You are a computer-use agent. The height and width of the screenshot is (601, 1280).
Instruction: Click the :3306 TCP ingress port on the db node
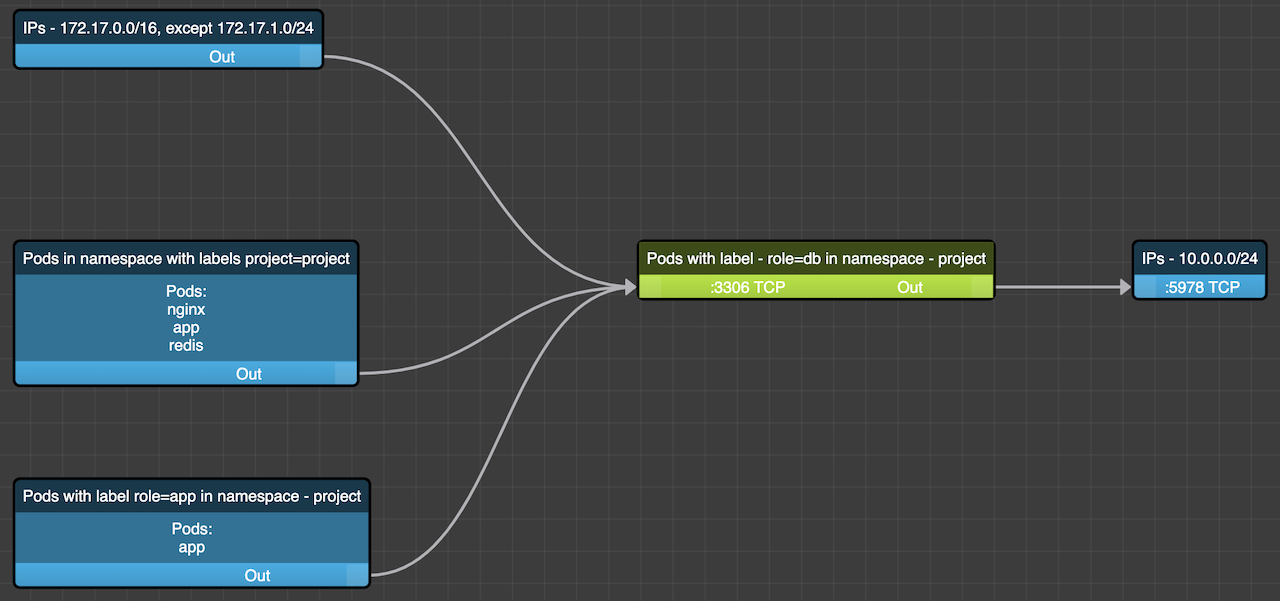pos(747,287)
